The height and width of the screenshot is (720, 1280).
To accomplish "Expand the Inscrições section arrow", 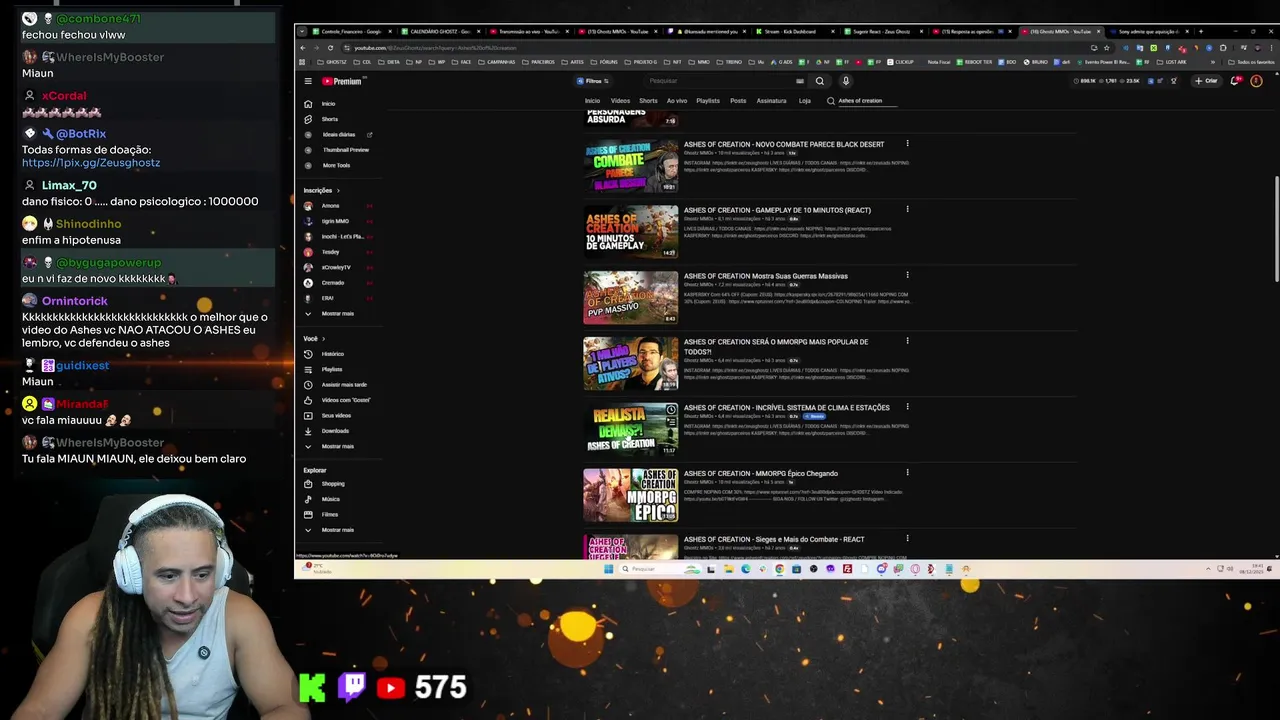I will (x=338, y=190).
